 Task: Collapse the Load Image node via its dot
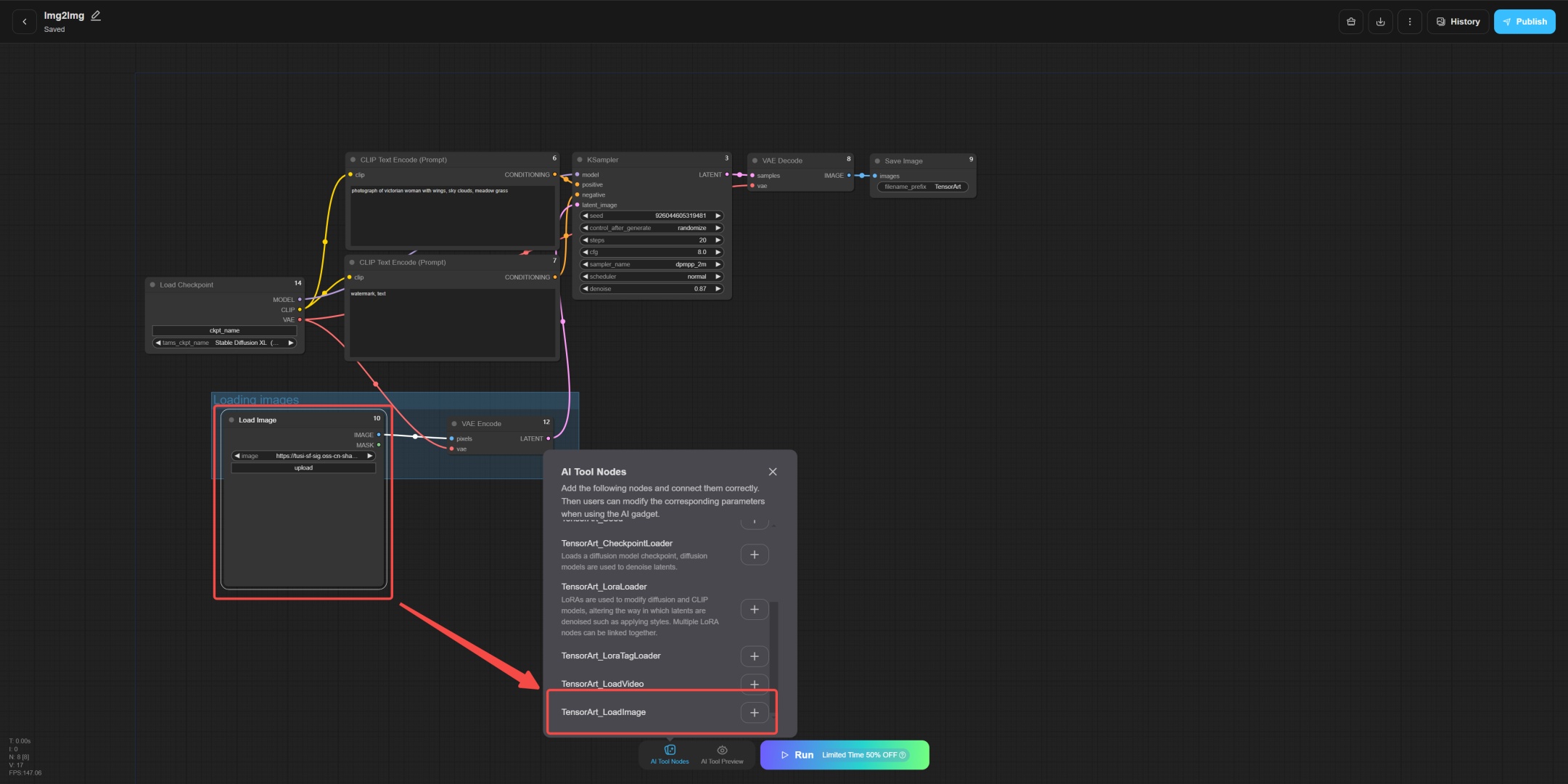pos(231,420)
